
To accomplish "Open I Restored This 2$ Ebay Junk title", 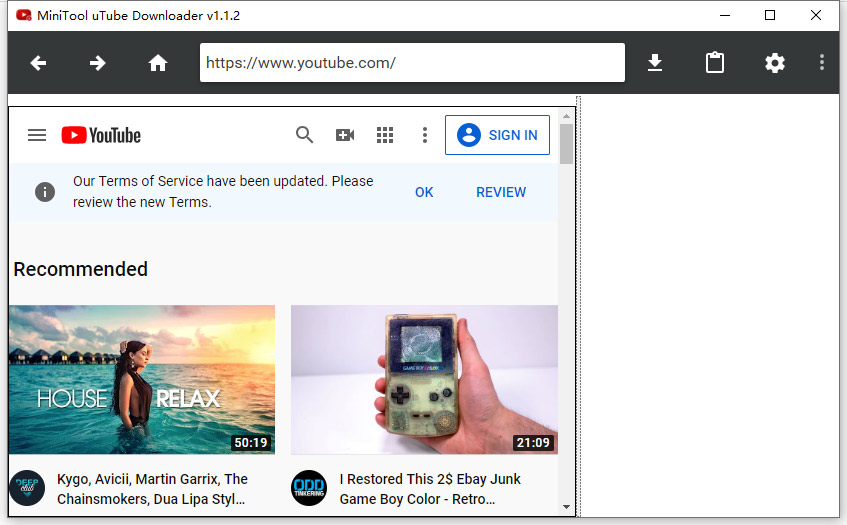I will point(430,489).
